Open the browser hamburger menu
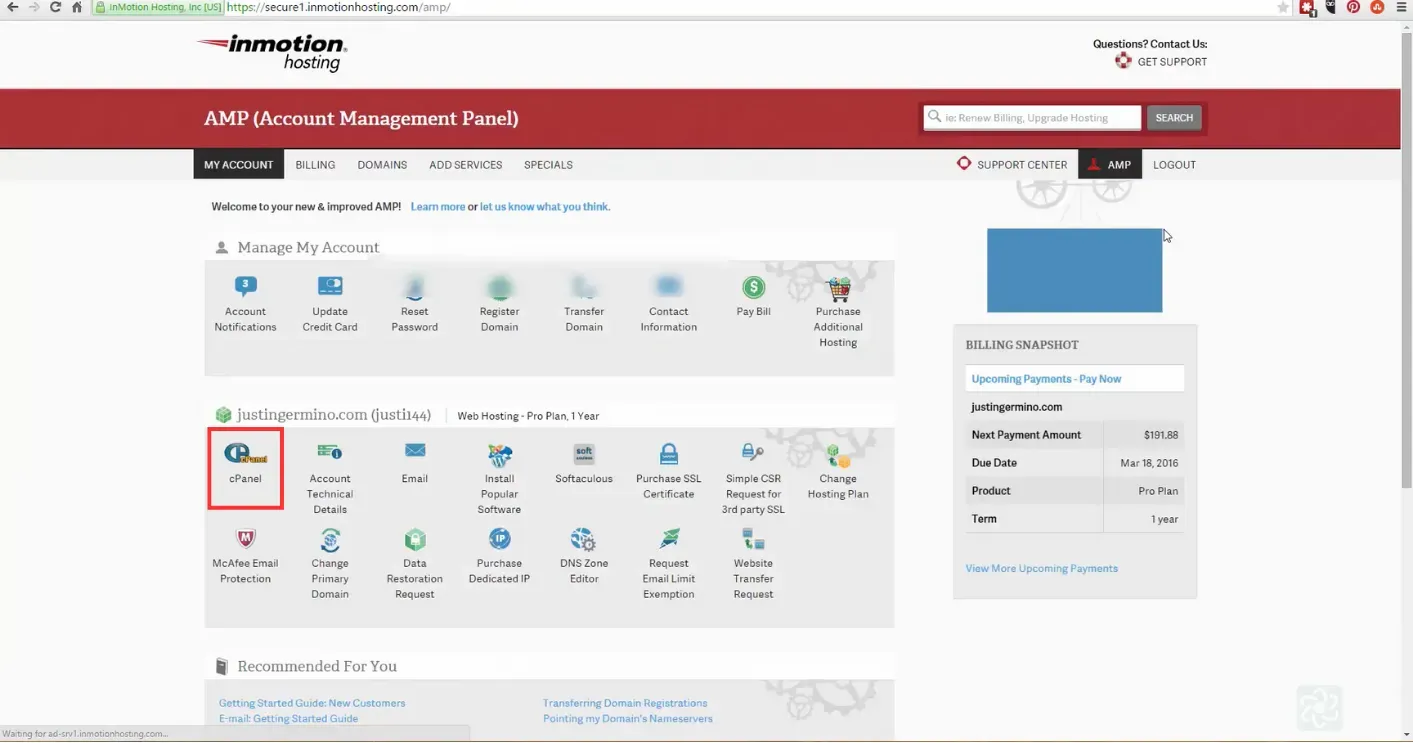The width and height of the screenshot is (1413, 743). pyautogui.click(x=1401, y=7)
